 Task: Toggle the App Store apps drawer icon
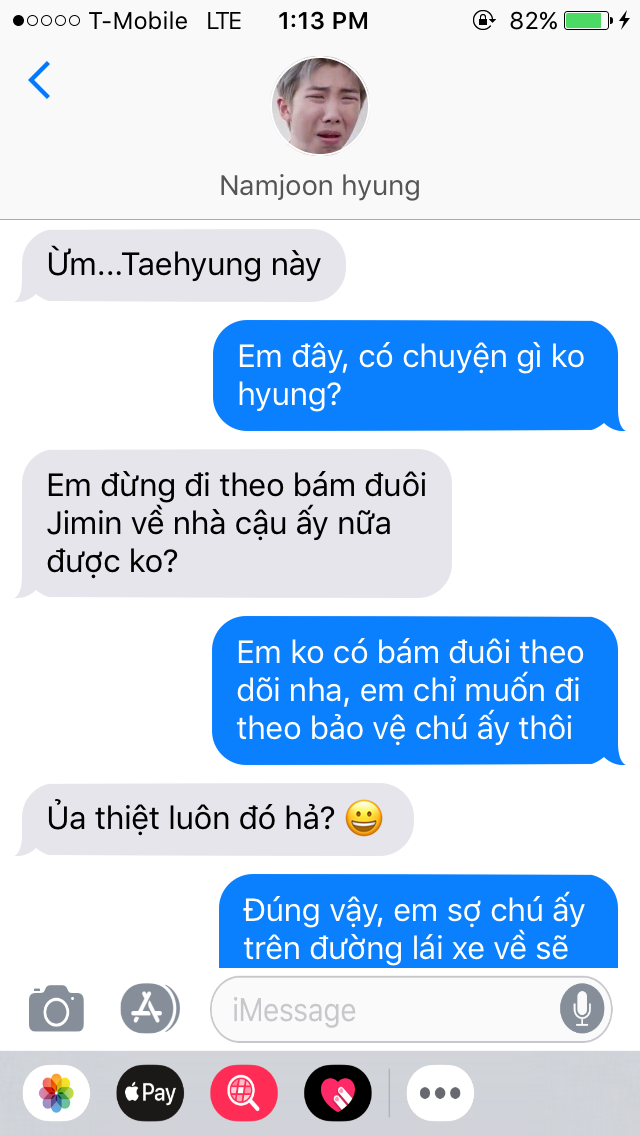(x=149, y=1008)
